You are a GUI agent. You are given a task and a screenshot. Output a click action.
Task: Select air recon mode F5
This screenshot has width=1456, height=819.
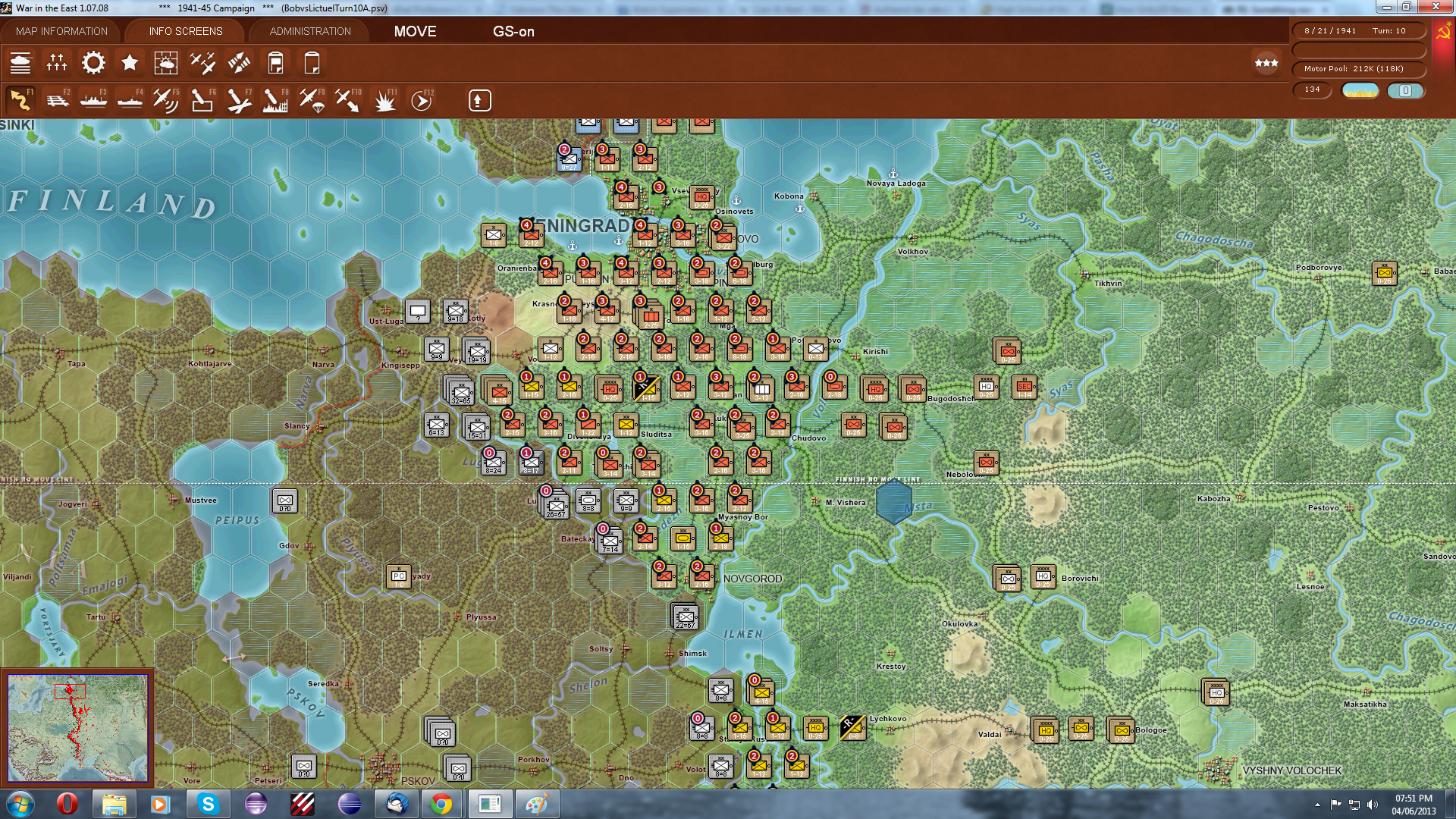pos(166,100)
